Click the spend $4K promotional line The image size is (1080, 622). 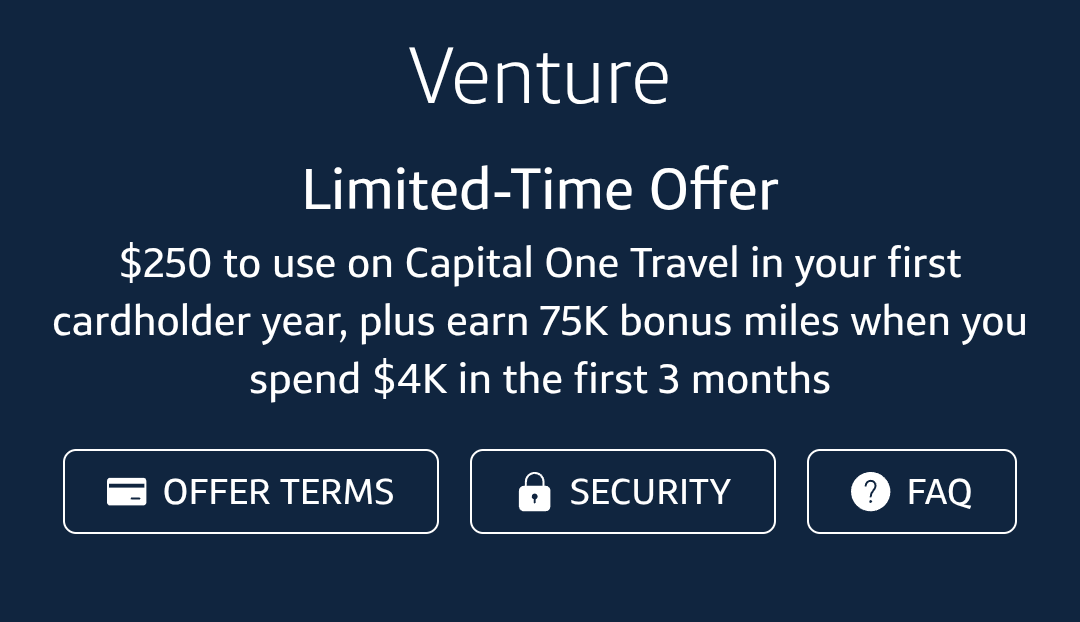click(540, 379)
